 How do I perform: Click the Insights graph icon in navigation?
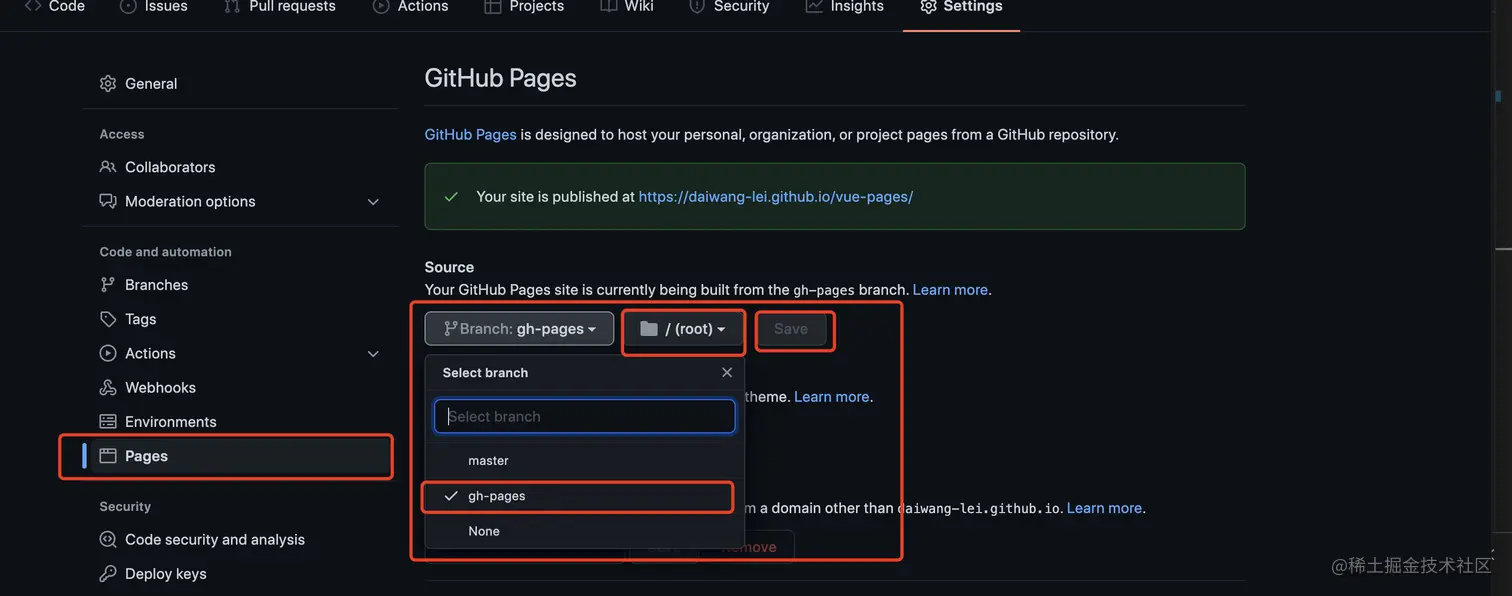(x=814, y=6)
